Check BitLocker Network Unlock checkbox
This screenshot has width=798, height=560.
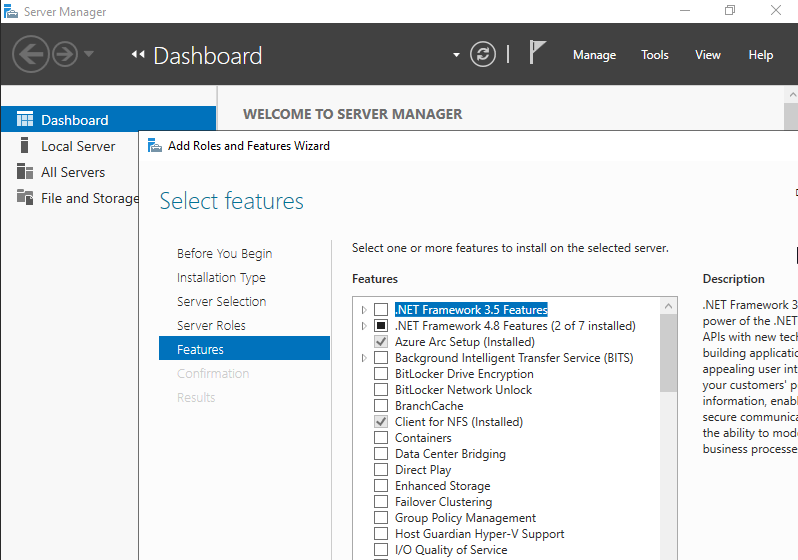(x=381, y=389)
